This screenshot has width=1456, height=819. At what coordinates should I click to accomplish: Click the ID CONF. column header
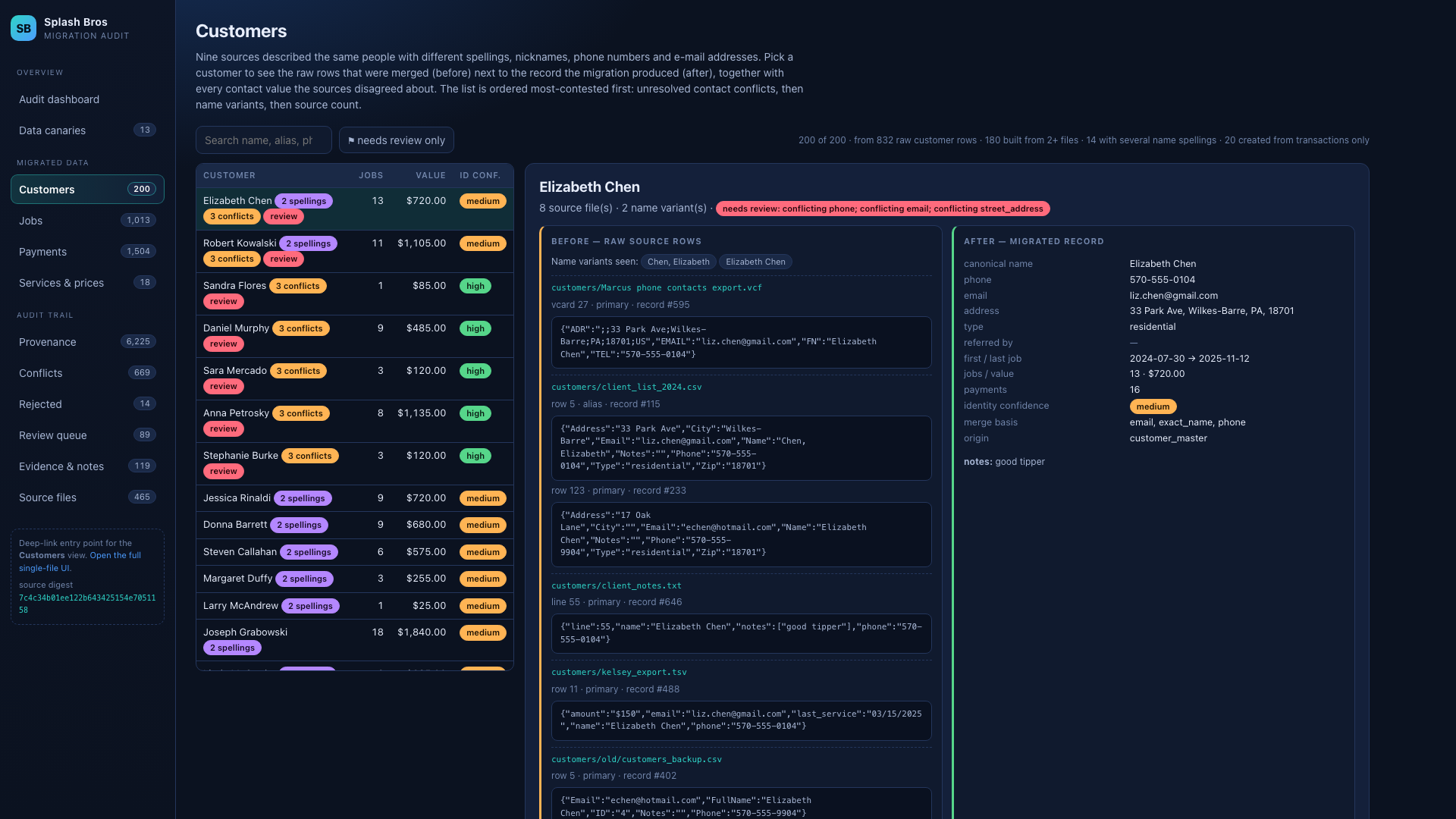tap(480, 175)
